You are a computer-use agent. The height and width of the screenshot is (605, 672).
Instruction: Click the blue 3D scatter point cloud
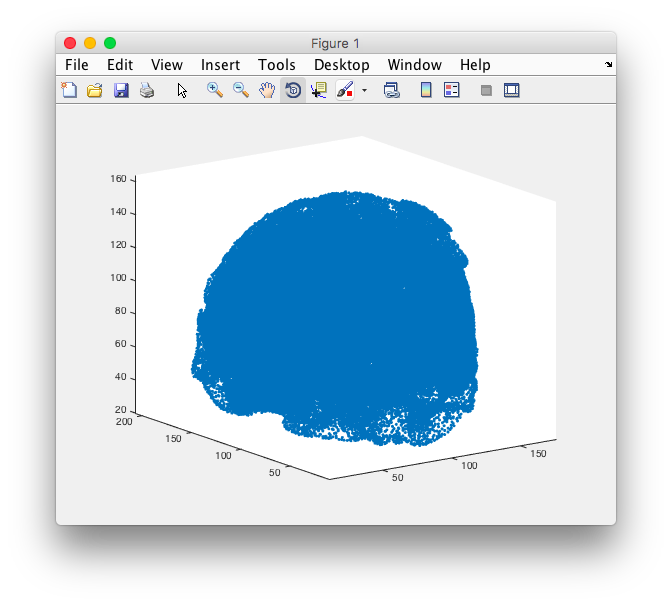pyautogui.click(x=336, y=317)
